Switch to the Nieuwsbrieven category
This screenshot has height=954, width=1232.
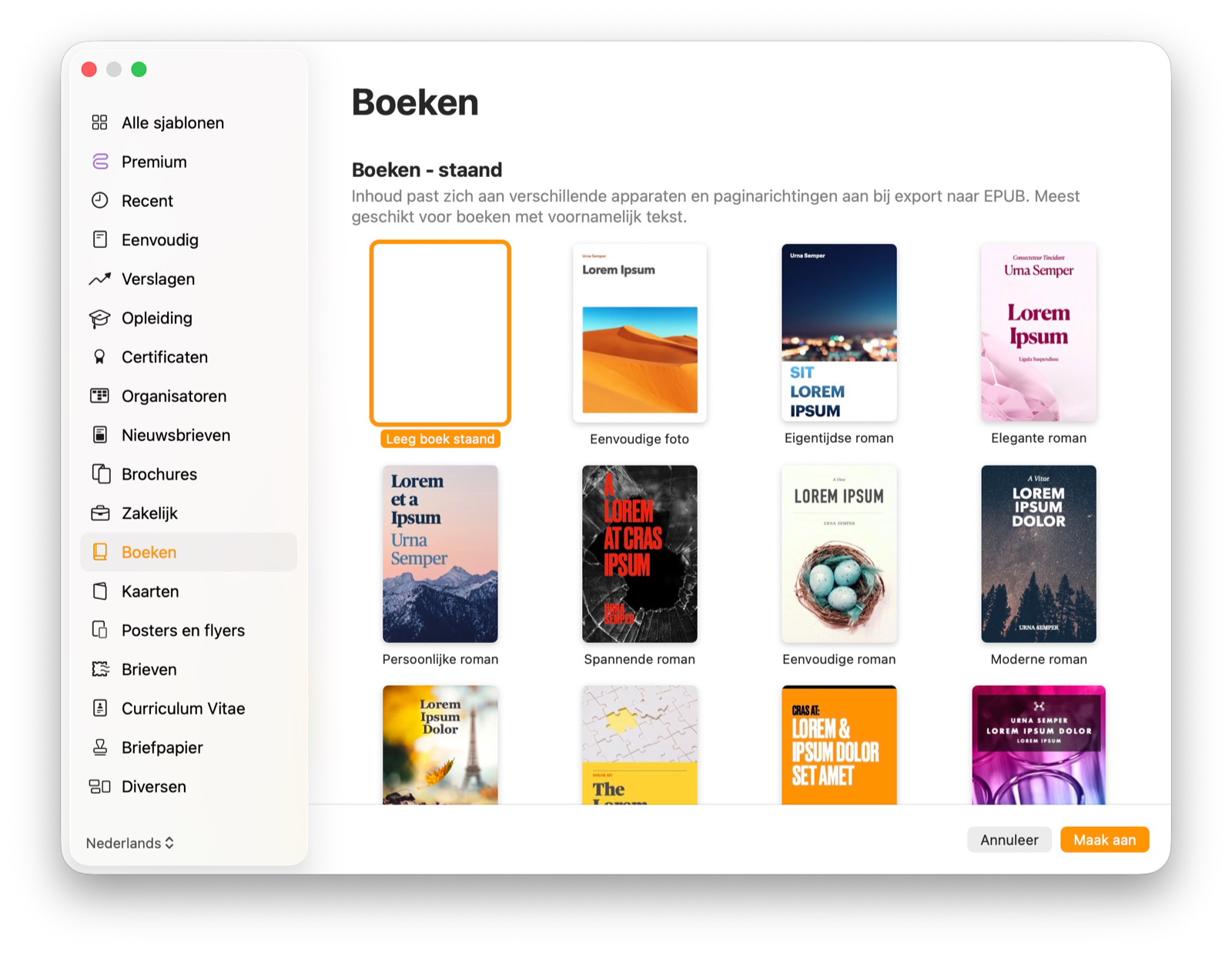click(x=176, y=435)
